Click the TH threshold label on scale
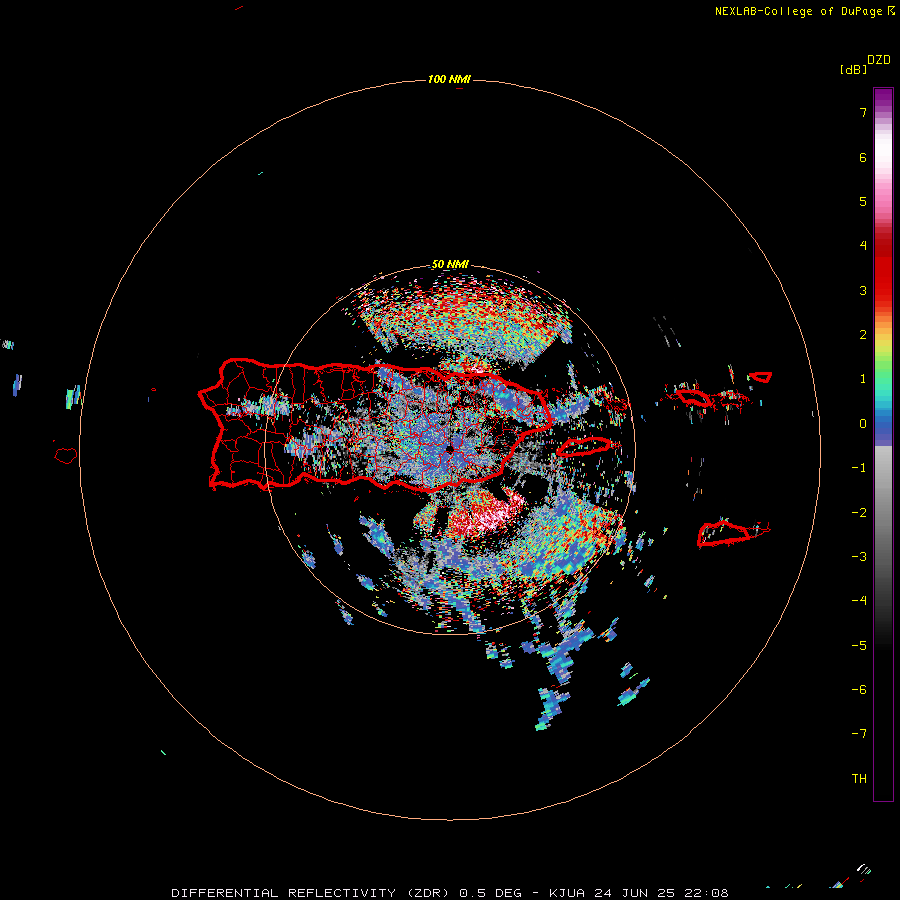The height and width of the screenshot is (900, 900). [x=859, y=779]
